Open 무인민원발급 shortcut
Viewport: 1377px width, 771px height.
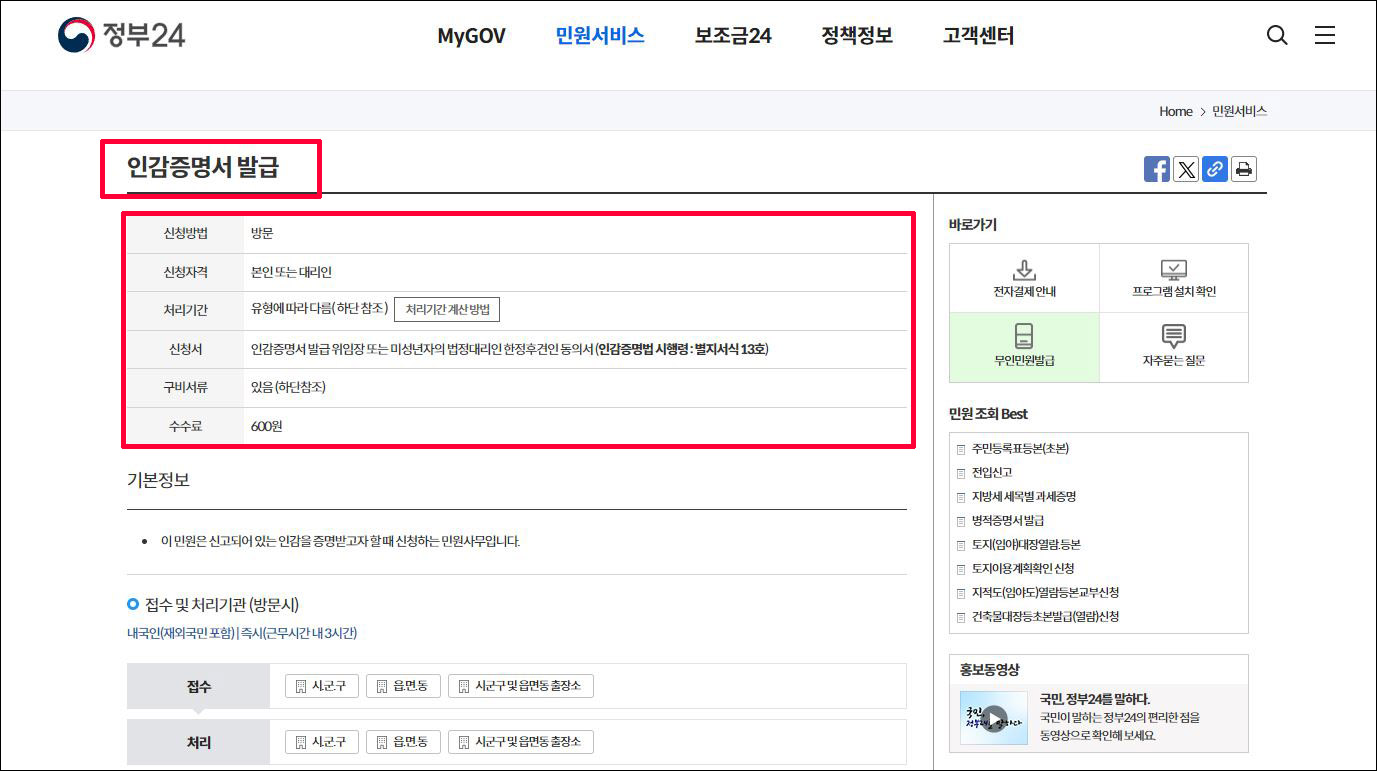(x=1024, y=347)
